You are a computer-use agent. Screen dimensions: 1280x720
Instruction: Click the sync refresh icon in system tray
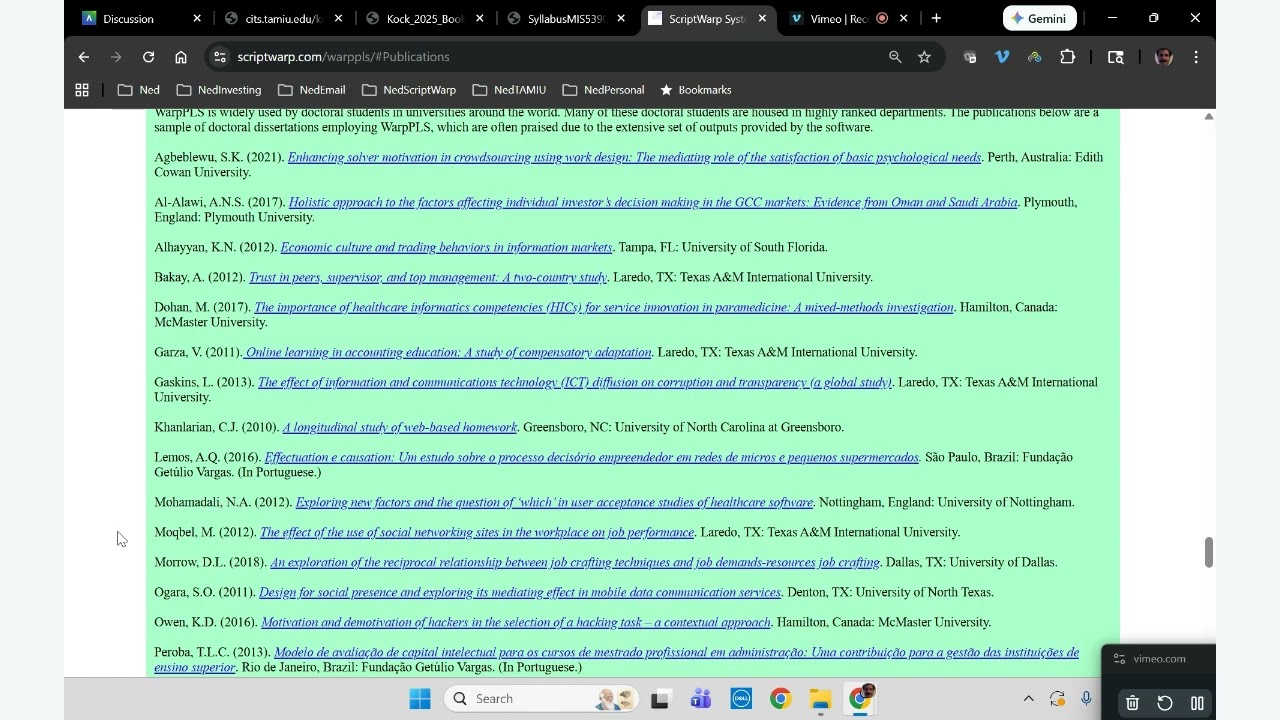coord(1057,699)
